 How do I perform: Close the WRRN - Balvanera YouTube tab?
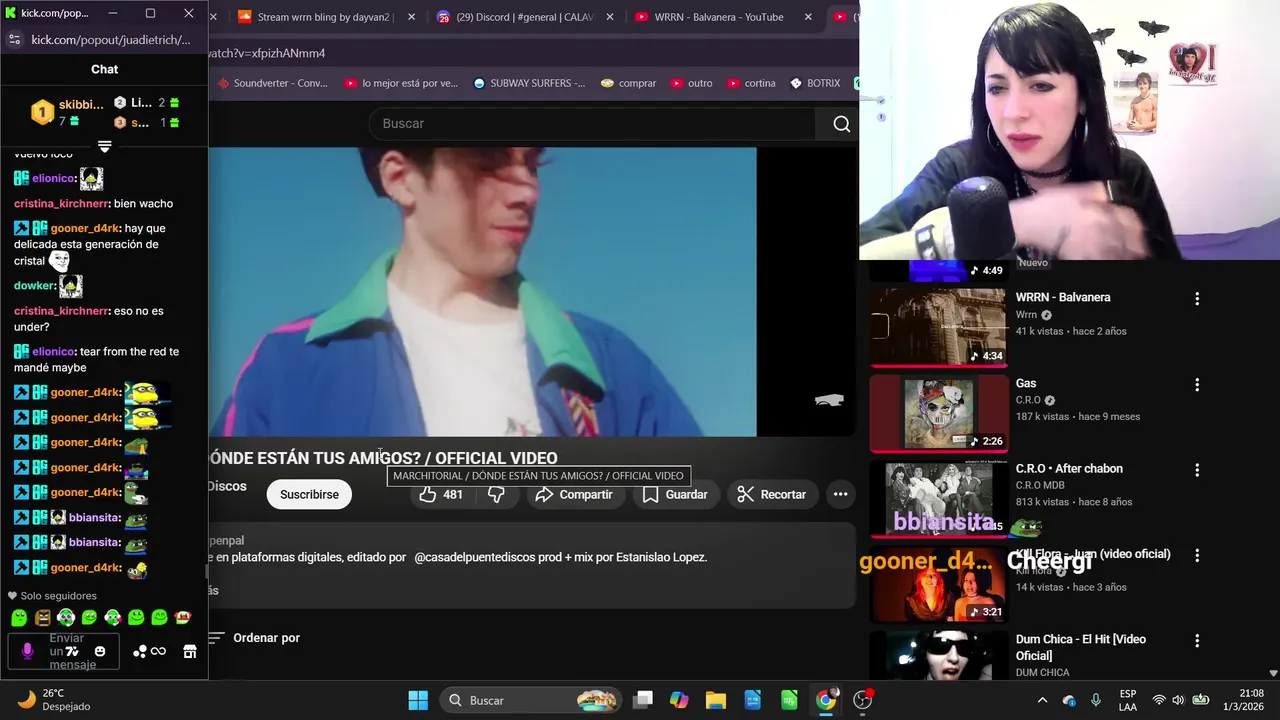tap(808, 17)
